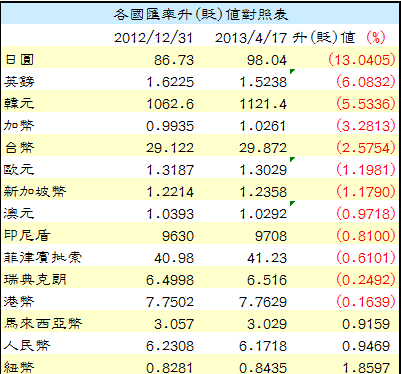Select cell value 98.04
The width and height of the screenshot is (401, 374).
point(267,60)
